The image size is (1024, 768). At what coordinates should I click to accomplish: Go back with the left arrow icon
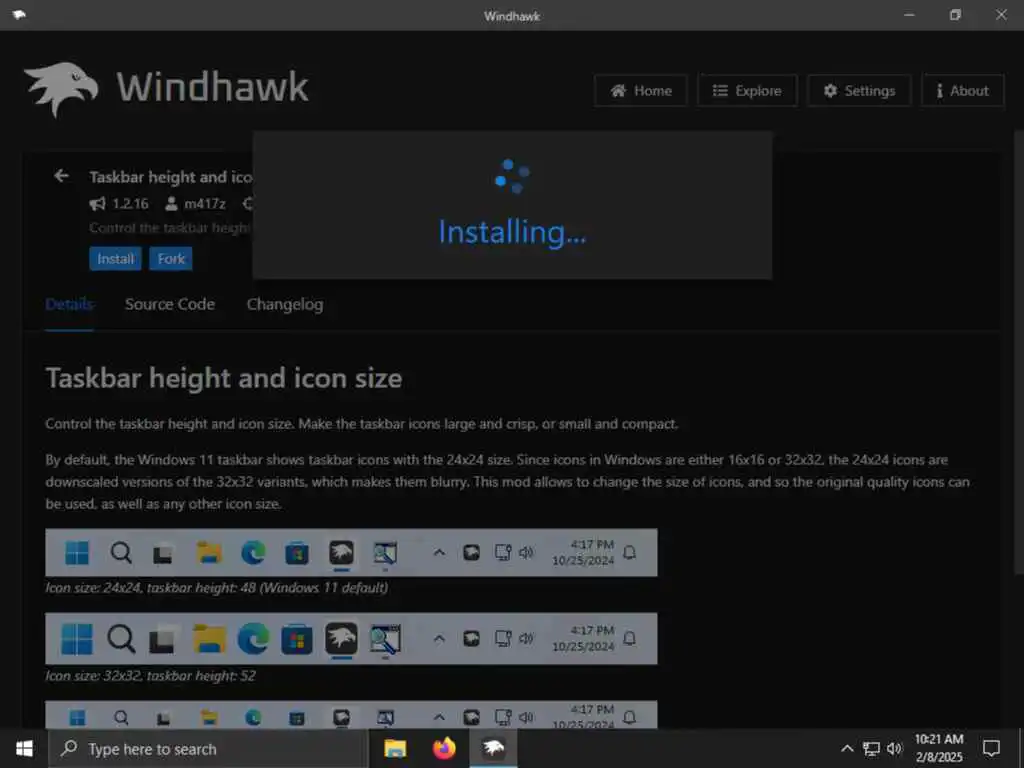(x=61, y=176)
